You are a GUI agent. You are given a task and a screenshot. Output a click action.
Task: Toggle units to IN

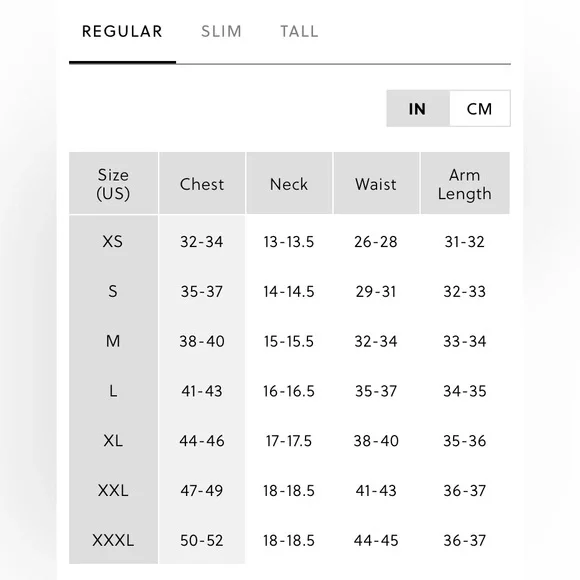pos(418,109)
